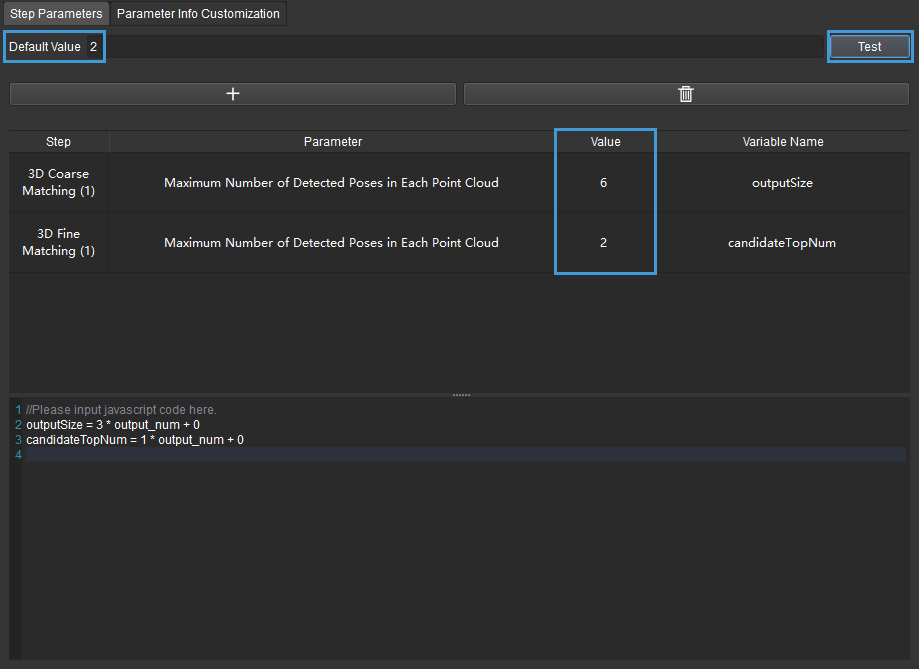
Task: Select the Variable Name column header
Action: 782,142
